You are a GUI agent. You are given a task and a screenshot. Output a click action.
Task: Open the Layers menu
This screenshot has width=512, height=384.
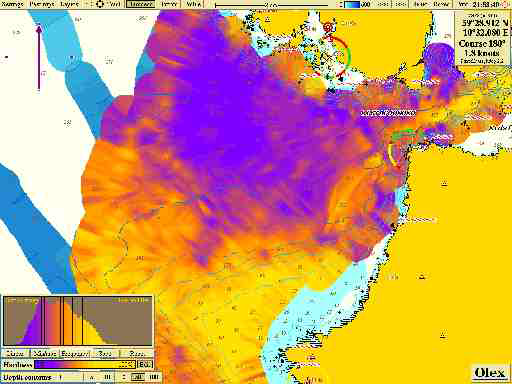pos(70,4)
